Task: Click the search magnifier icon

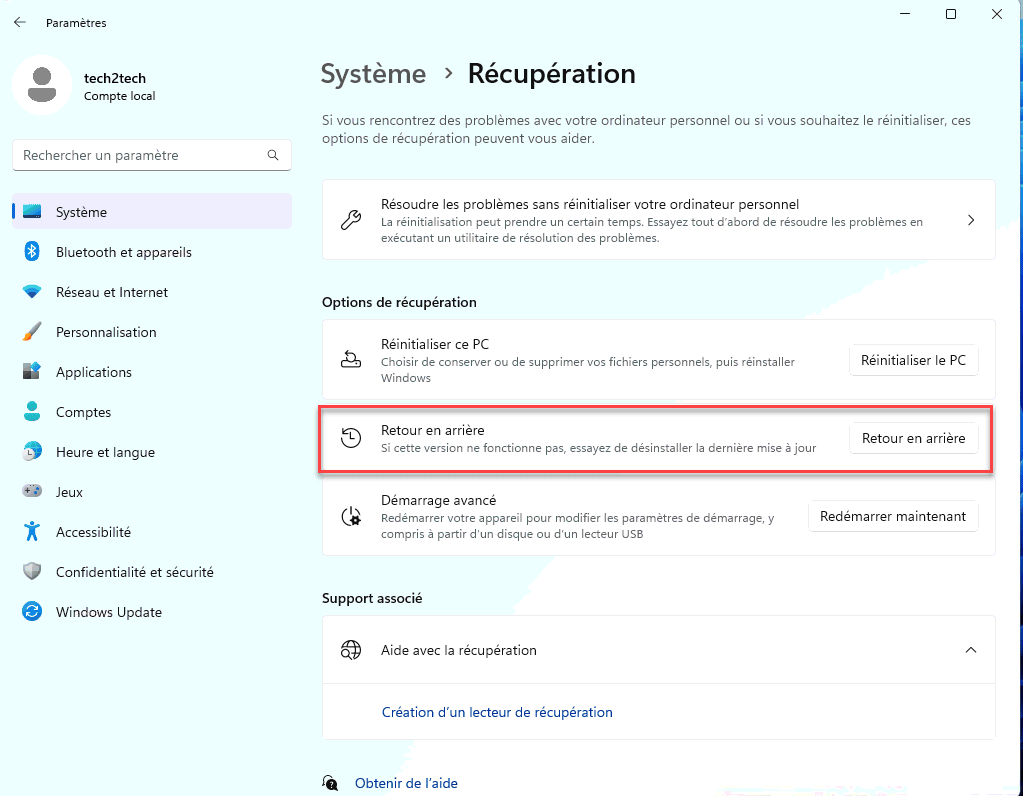Action: pyautogui.click(x=273, y=155)
